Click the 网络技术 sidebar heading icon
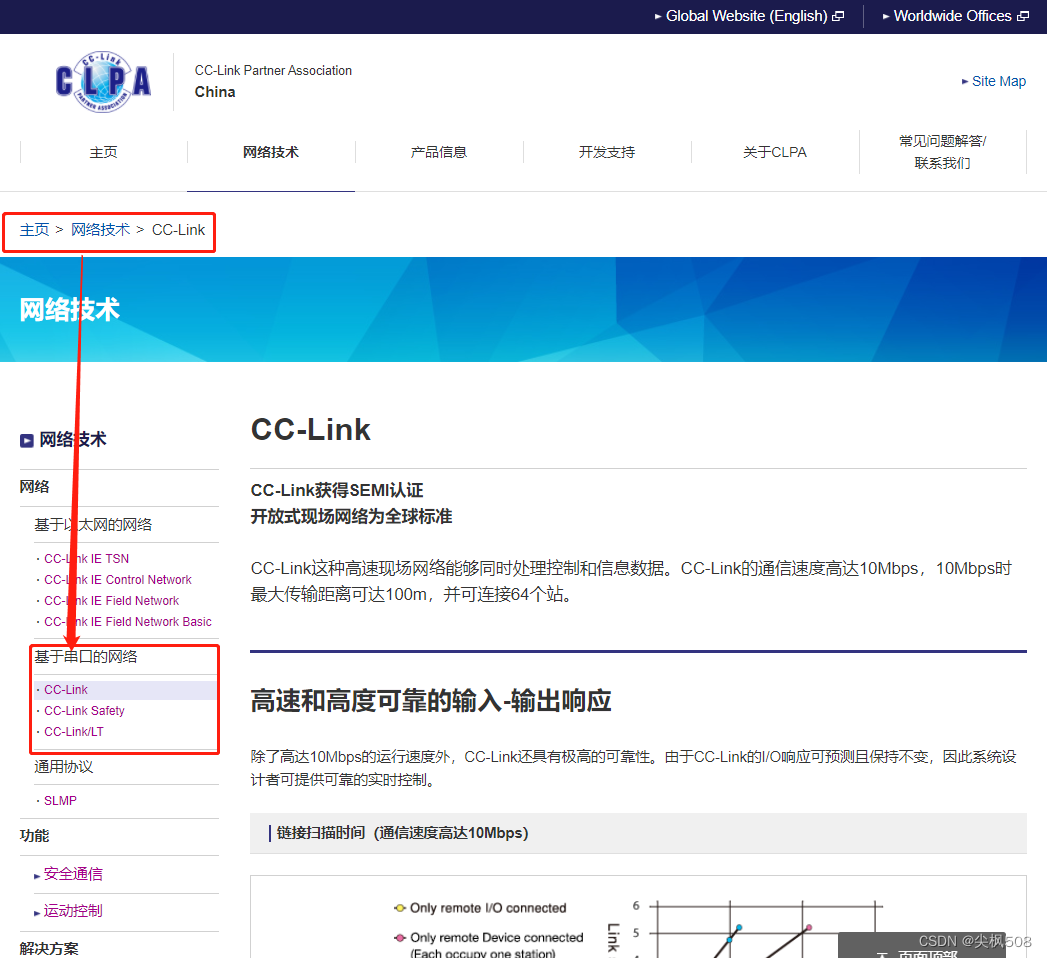This screenshot has width=1047, height=958. 27,441
